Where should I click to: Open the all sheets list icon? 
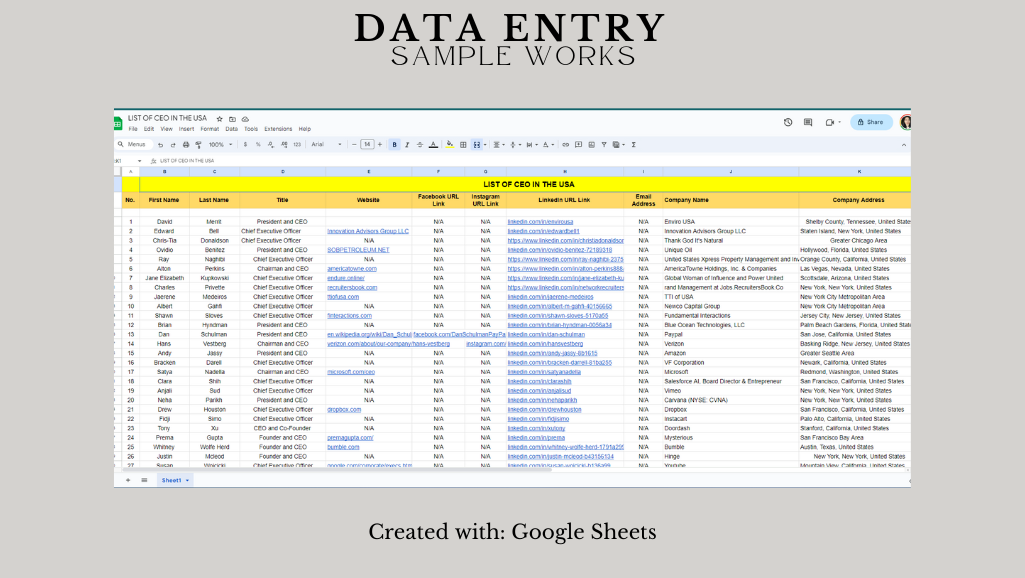[x=144, y=480]
